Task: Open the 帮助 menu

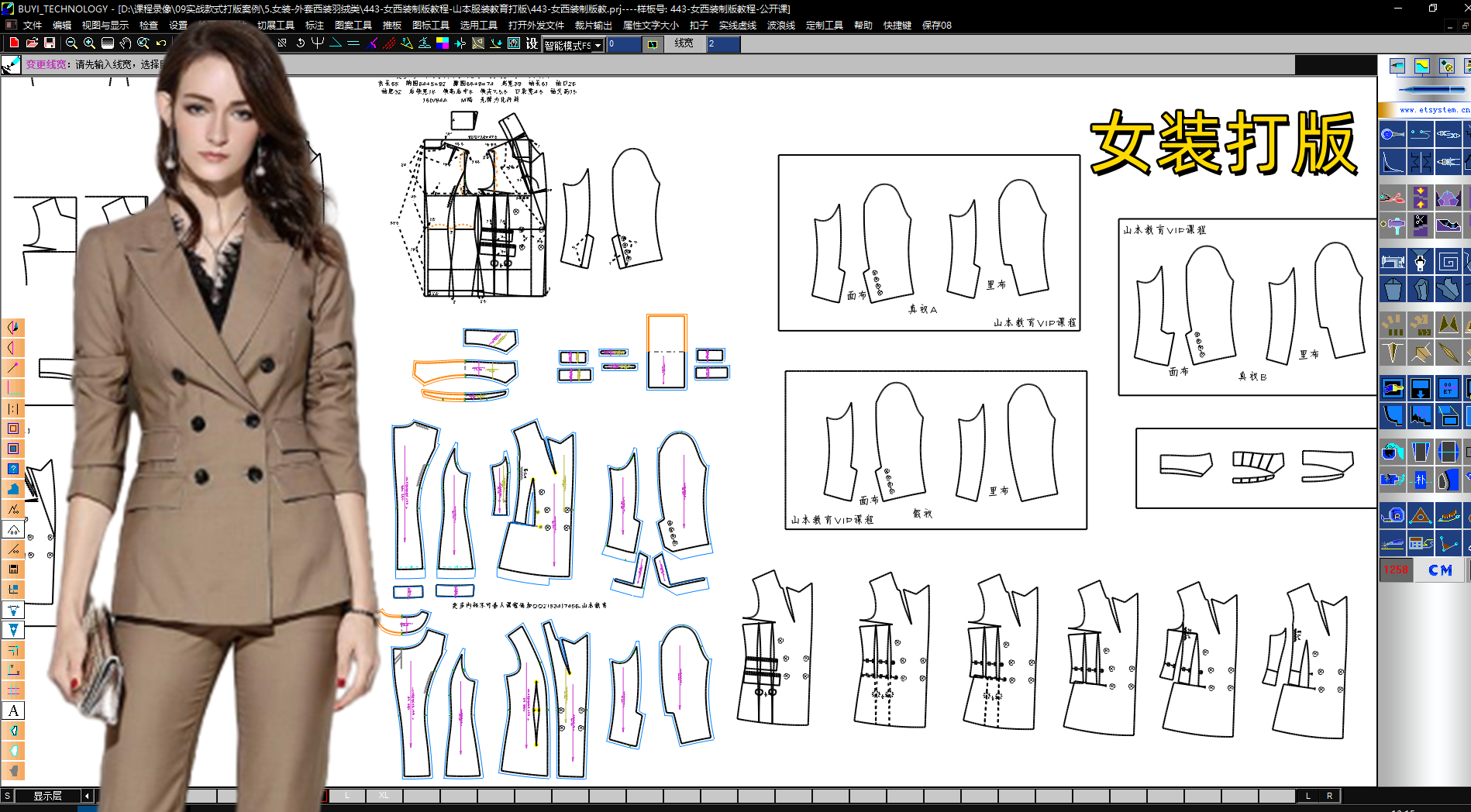Action: (x=863, y=26)
